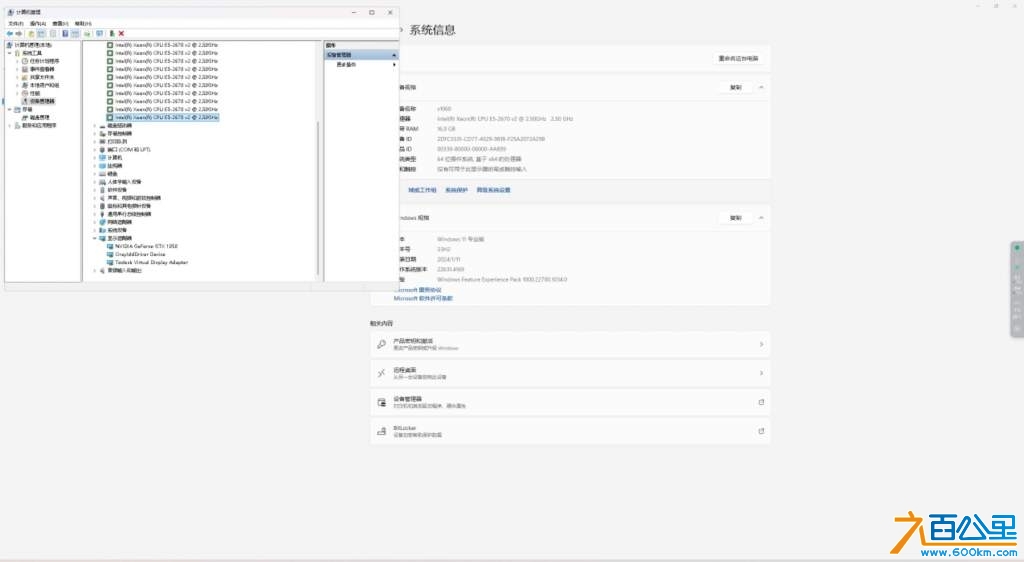The height and width of the screenshot is (562, 1024).
Task: Click the 键盘 category icon in device list
Action: click(x=103, y=174)
